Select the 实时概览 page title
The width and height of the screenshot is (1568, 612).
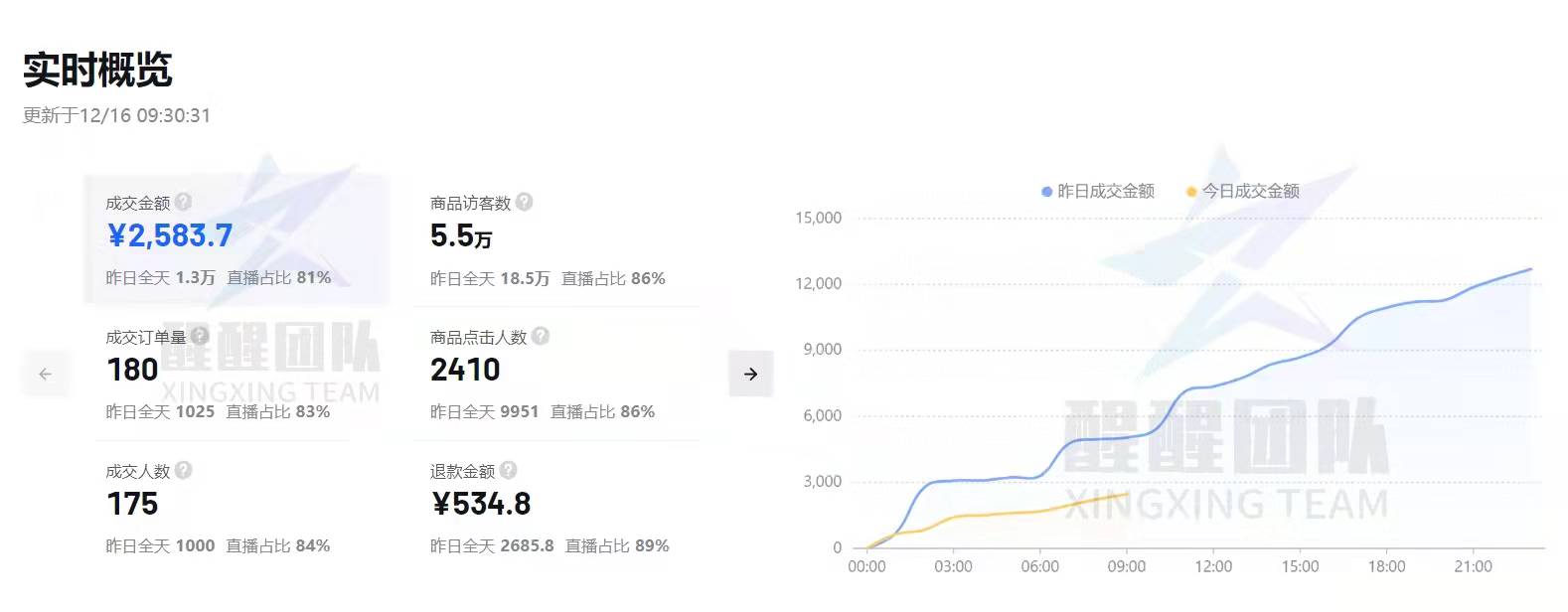click(x=99, y=71)
